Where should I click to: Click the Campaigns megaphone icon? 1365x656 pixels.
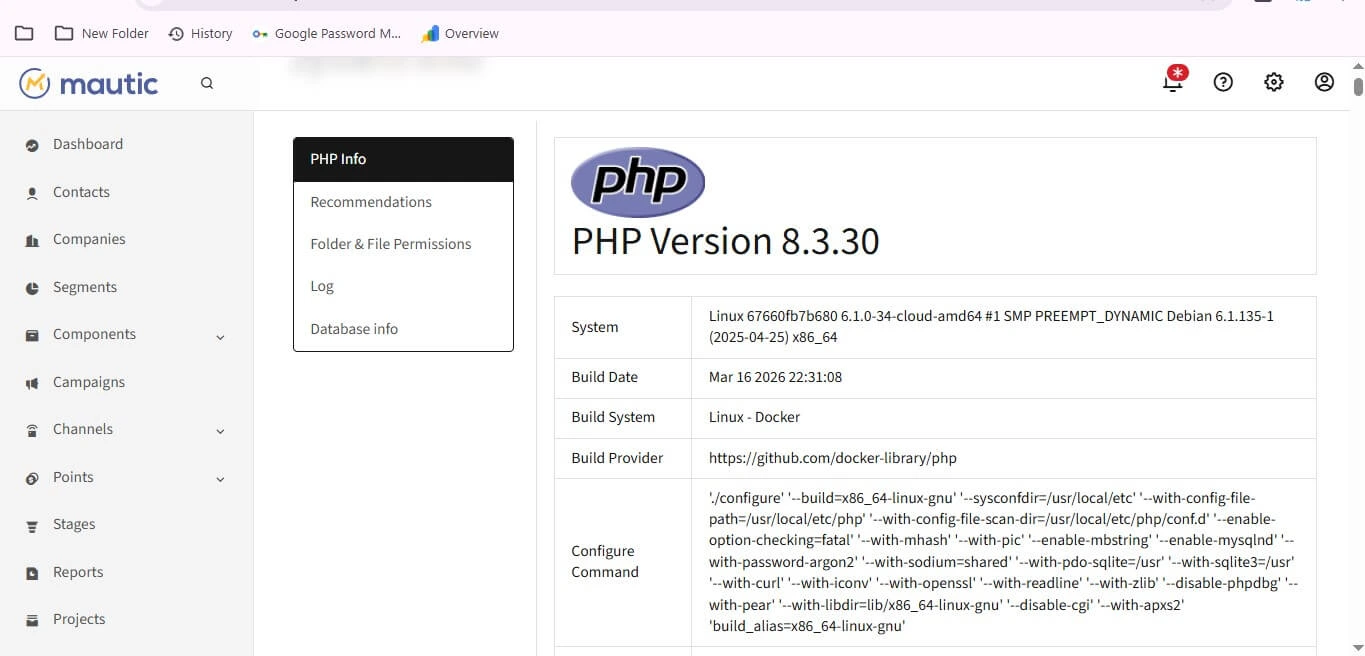(x=32, y=383)
